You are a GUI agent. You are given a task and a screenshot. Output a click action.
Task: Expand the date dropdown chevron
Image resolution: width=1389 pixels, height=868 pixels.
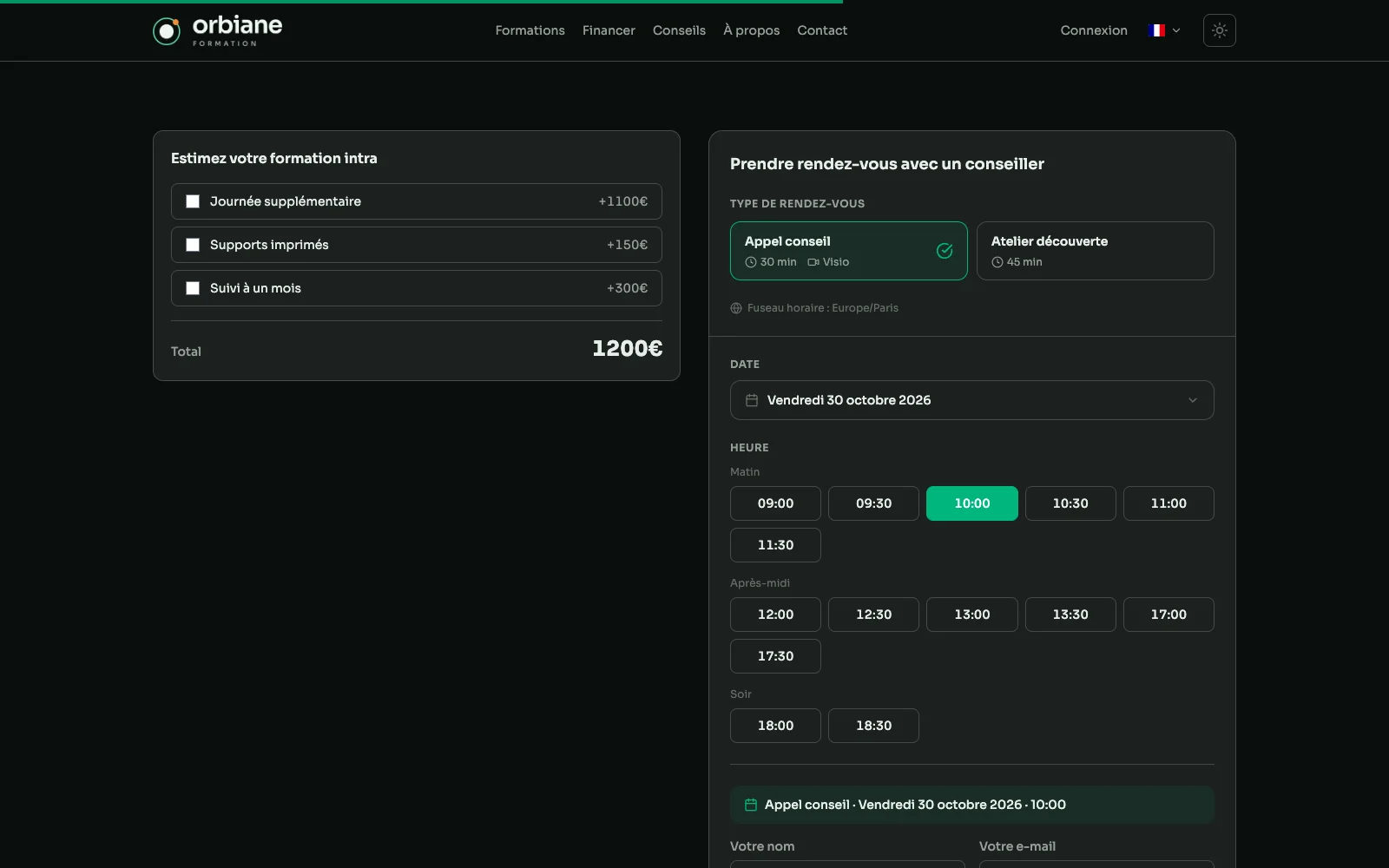pos(1193,400)
